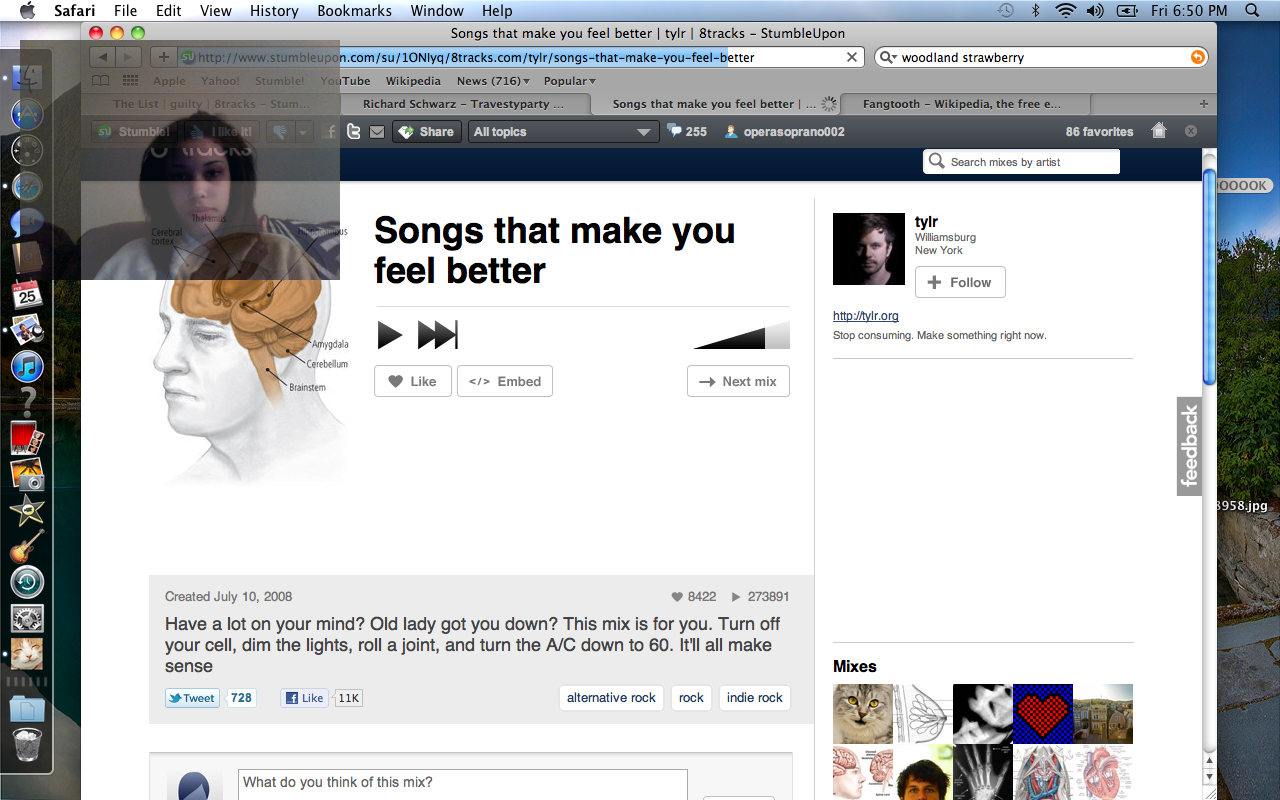Image resolution: width=1280 pixels, height=800 pixels.
Task: Go to the Next mix
Action: 738,381
